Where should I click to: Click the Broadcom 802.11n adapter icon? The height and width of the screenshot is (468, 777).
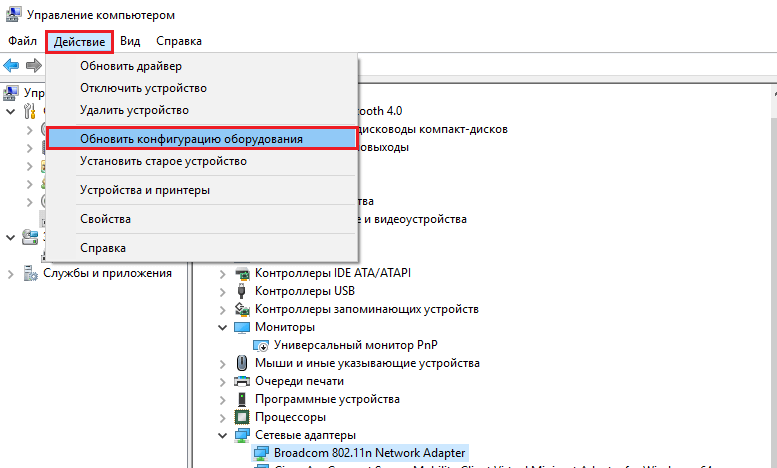pos(260,453)
